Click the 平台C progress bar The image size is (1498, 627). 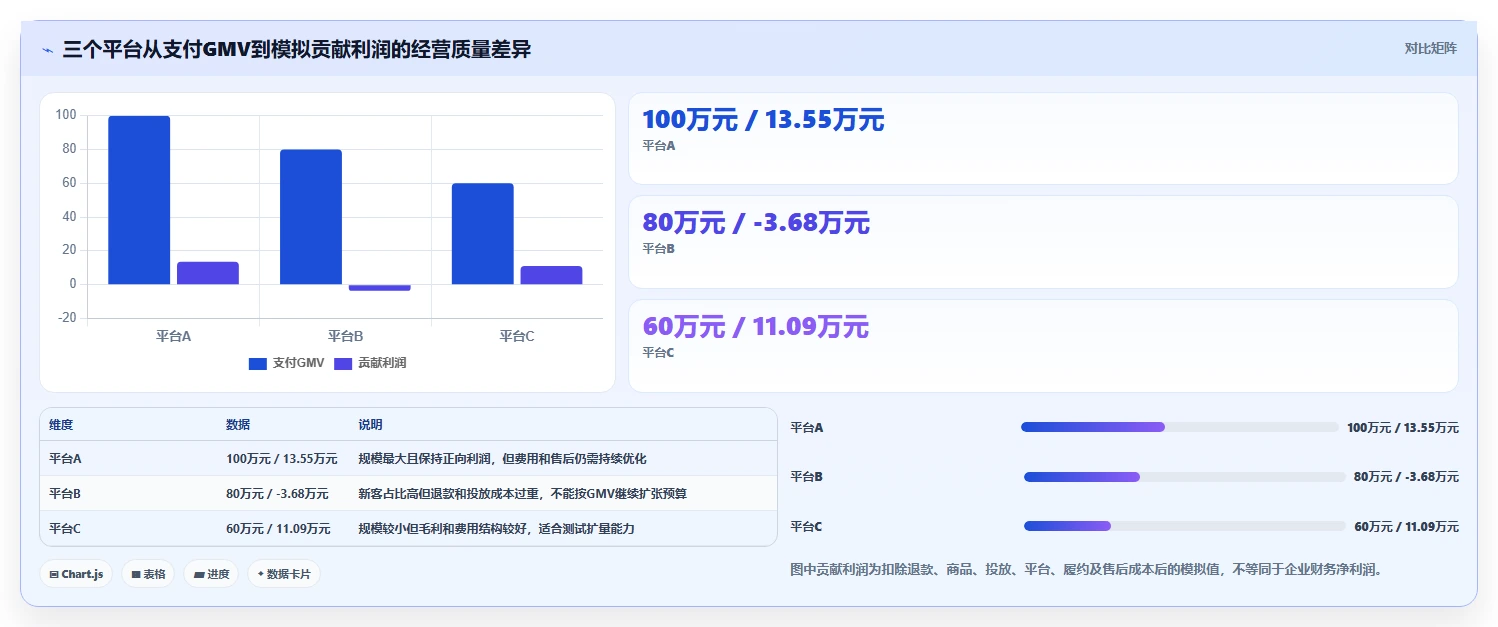point(1185,526)
